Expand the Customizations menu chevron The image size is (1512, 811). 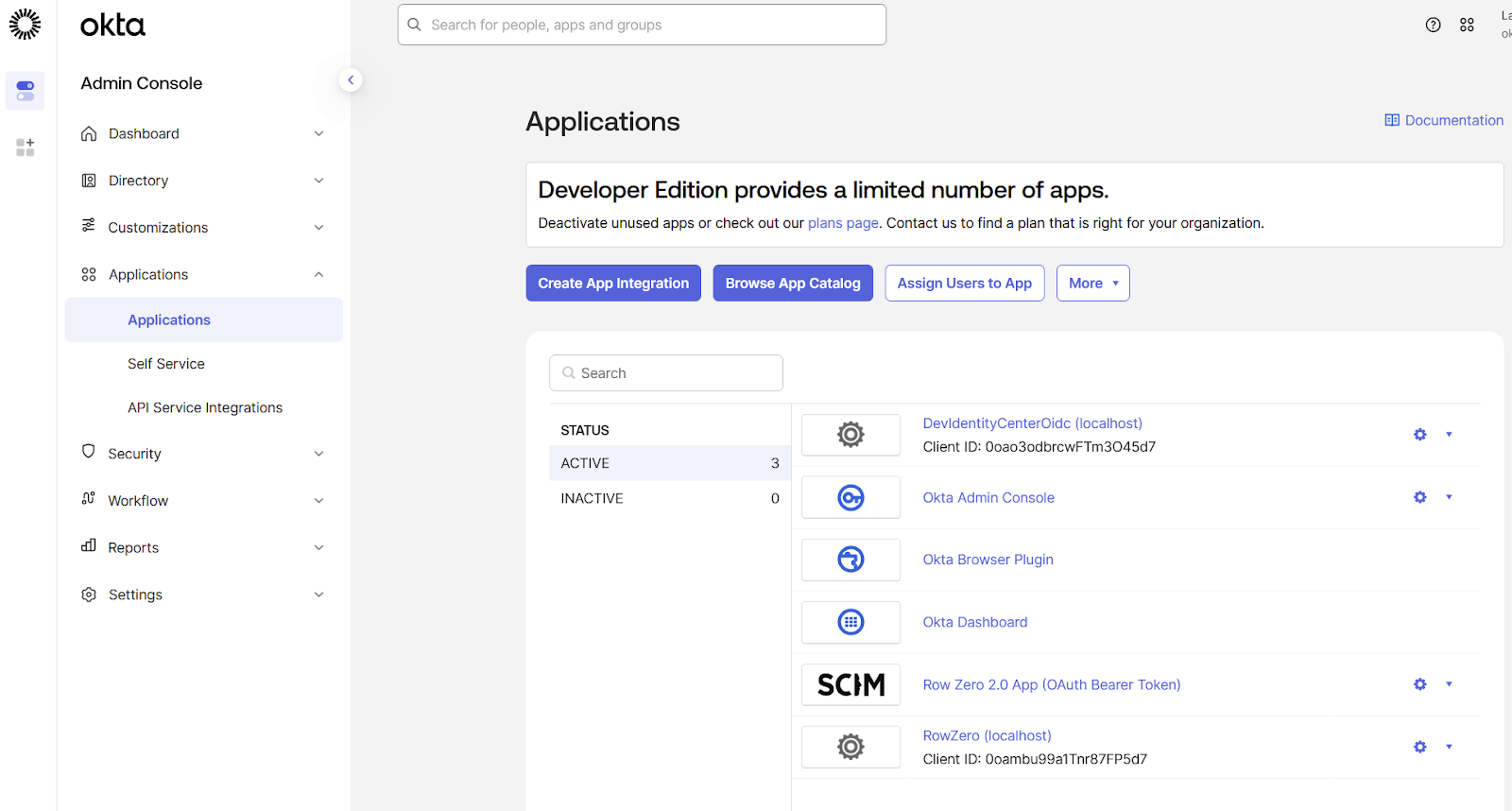point(318,228)
